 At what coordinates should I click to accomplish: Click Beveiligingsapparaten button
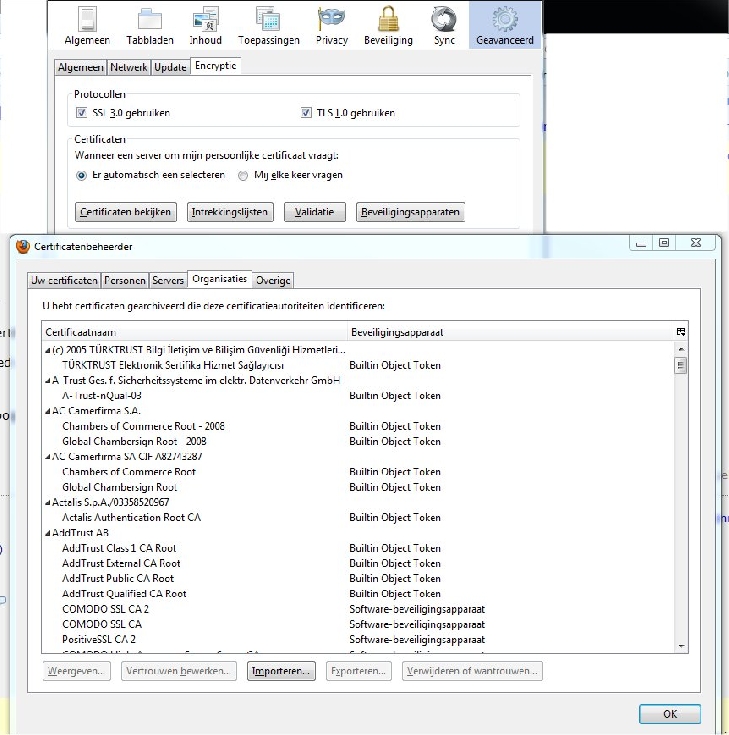410,212
